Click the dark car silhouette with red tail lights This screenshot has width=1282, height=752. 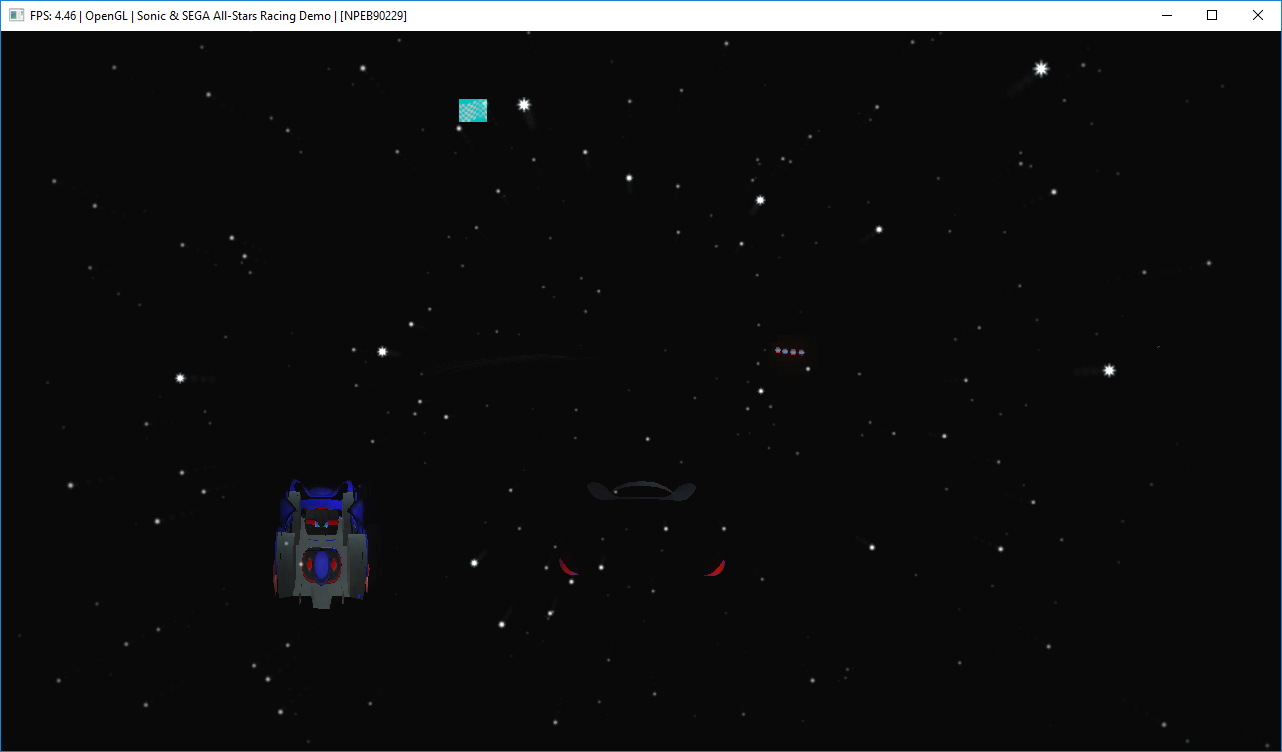(641, 528)
